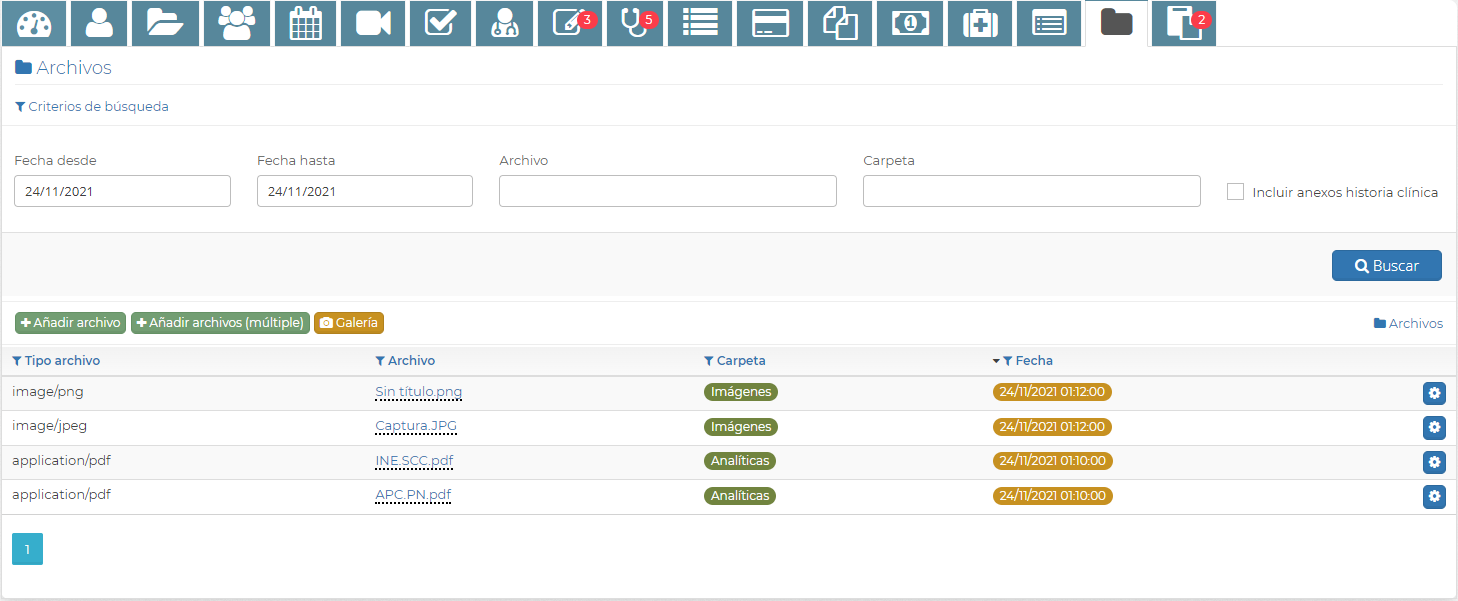
Task: Open the calendar tab
Action: coord(305,24)
